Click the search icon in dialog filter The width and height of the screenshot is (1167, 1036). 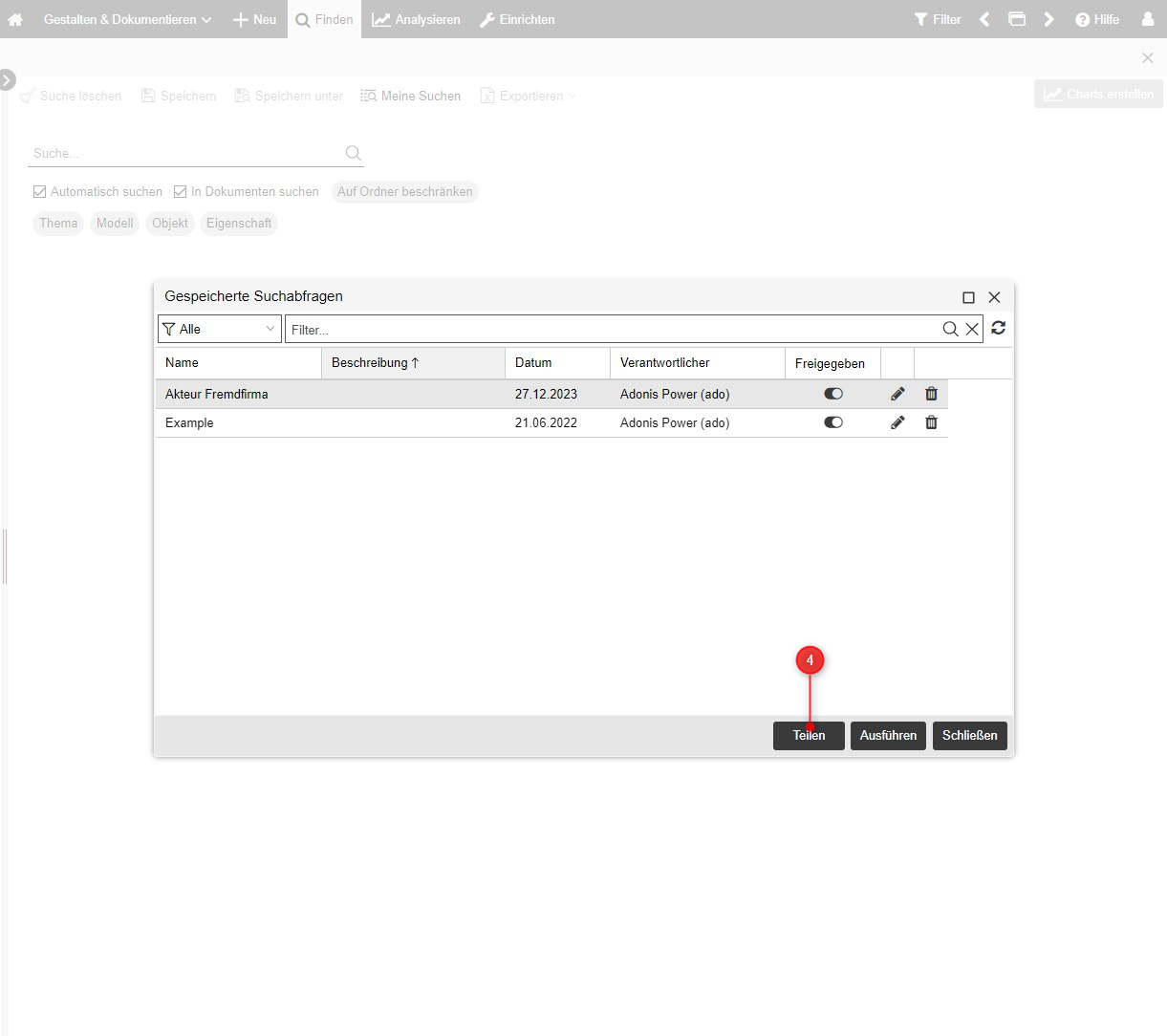tap(950, 329)
